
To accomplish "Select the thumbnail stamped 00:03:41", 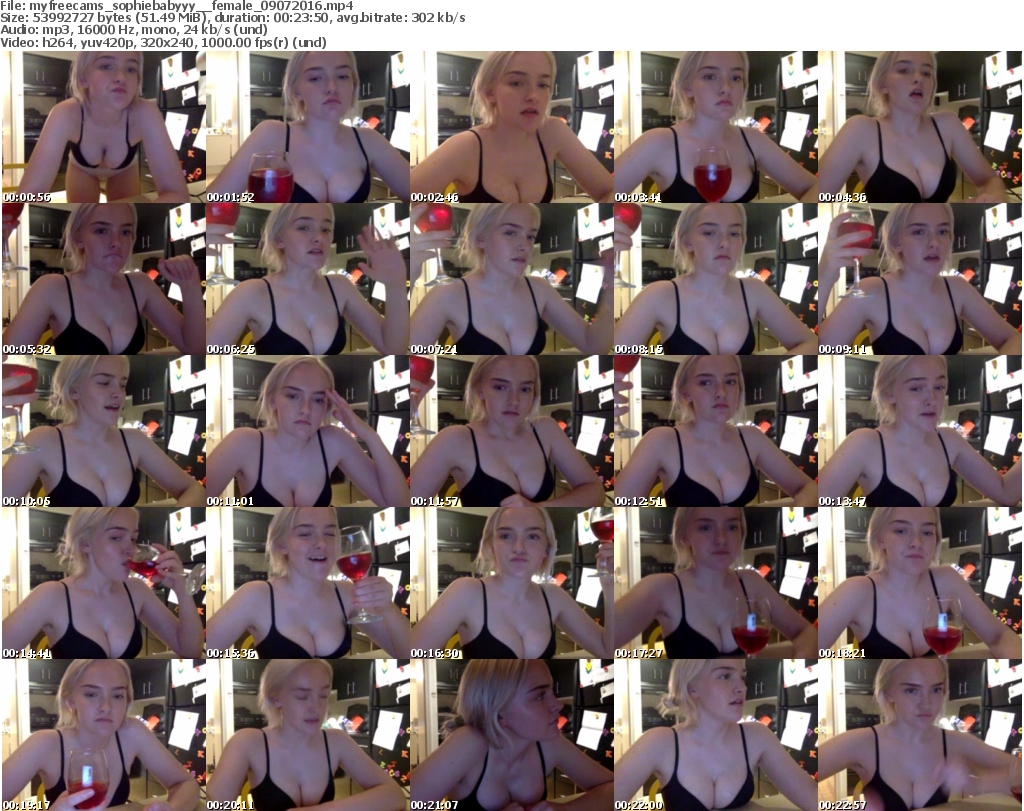I will click(x=716, y=127).
